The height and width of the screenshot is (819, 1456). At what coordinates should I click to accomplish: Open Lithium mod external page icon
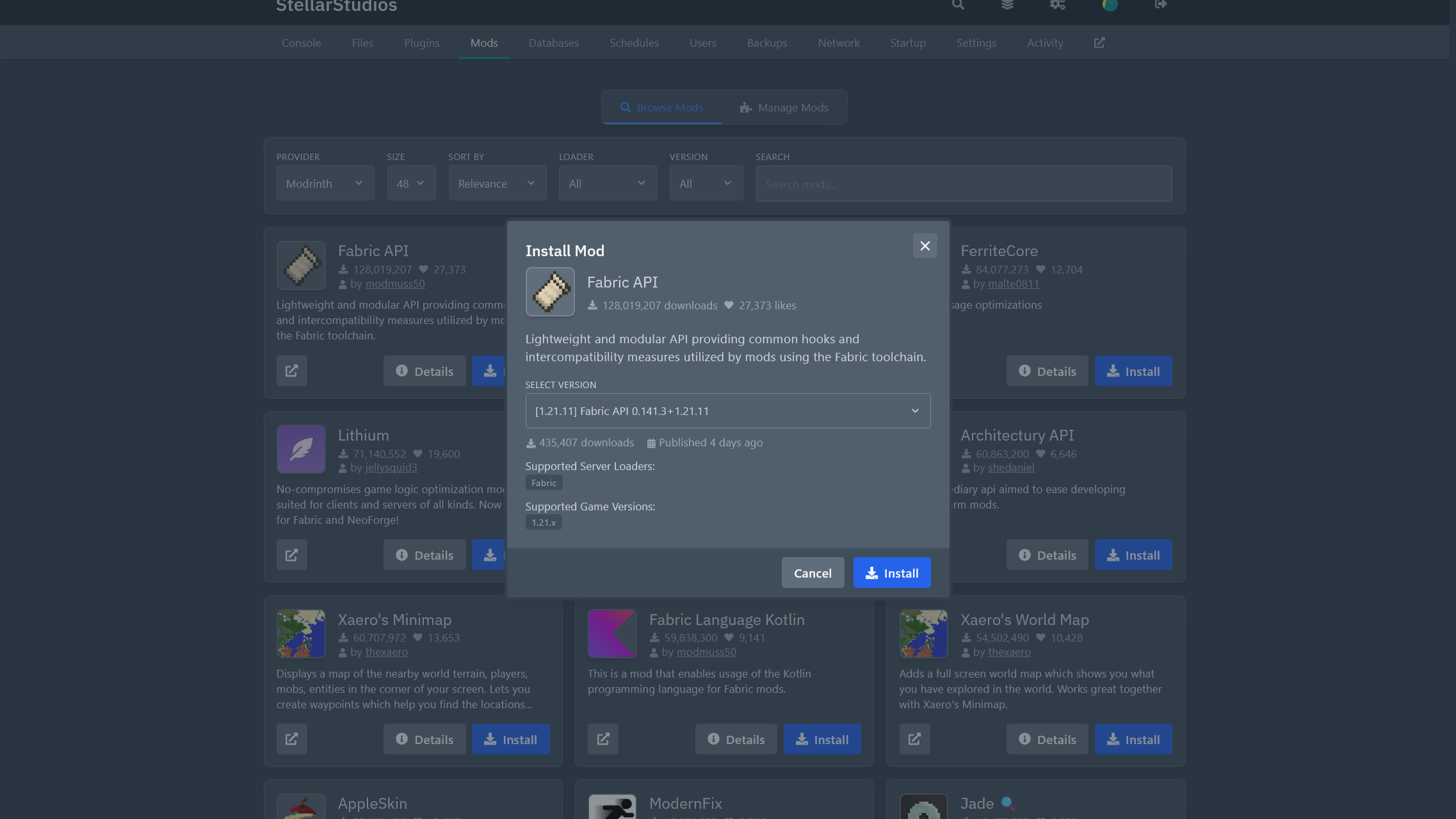click(291, 555)
